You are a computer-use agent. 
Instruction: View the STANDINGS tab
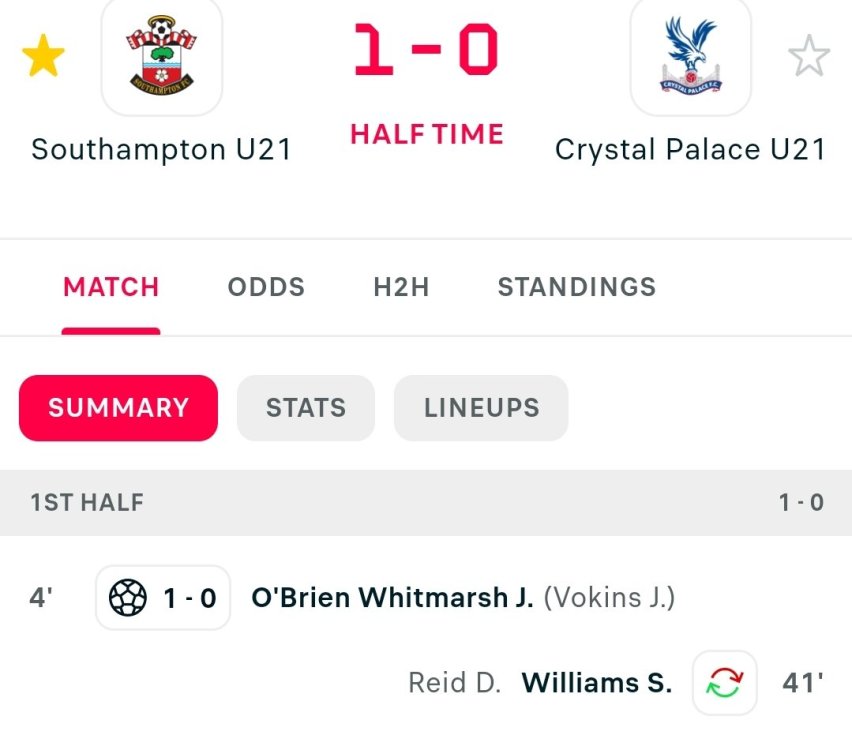pyautogui.click(x=577, y=287)
